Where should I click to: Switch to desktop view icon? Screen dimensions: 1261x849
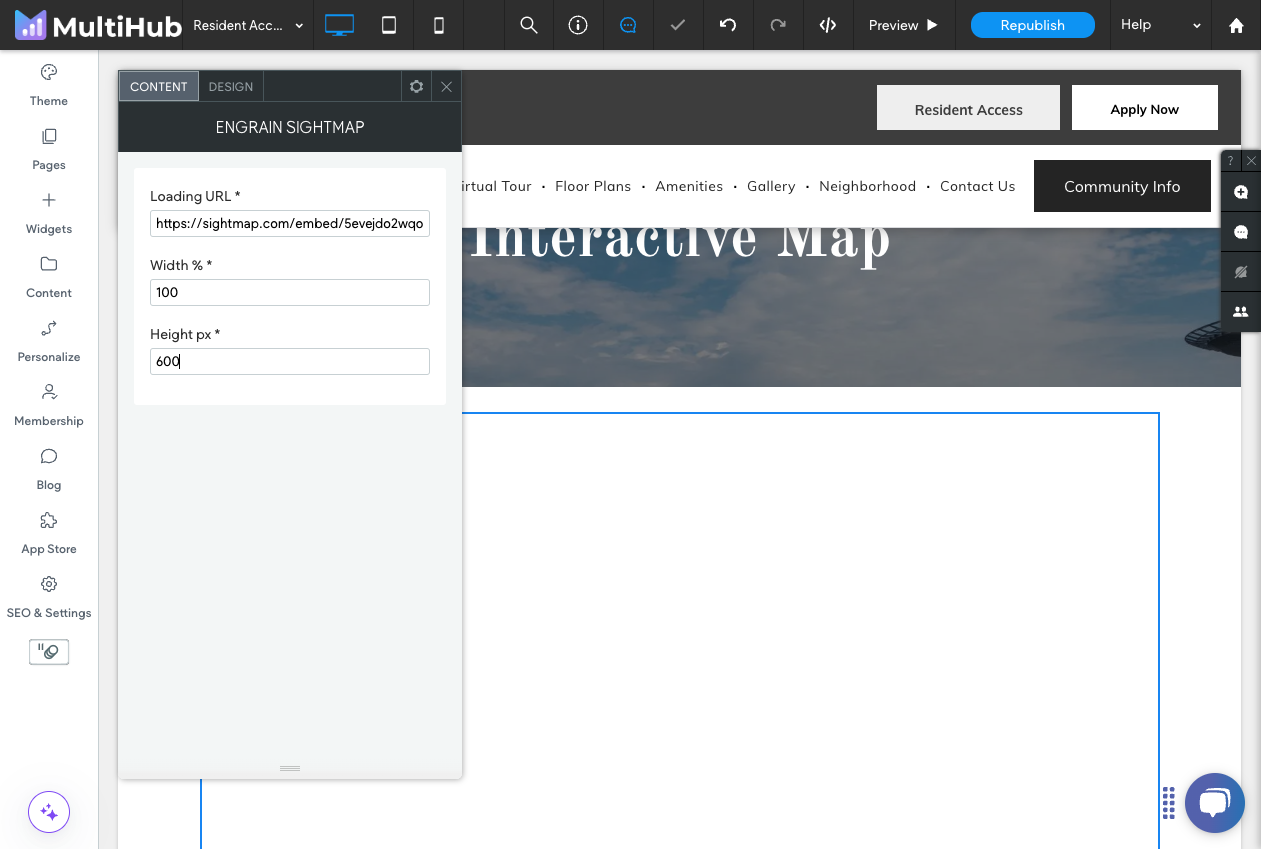click(339, 25)
